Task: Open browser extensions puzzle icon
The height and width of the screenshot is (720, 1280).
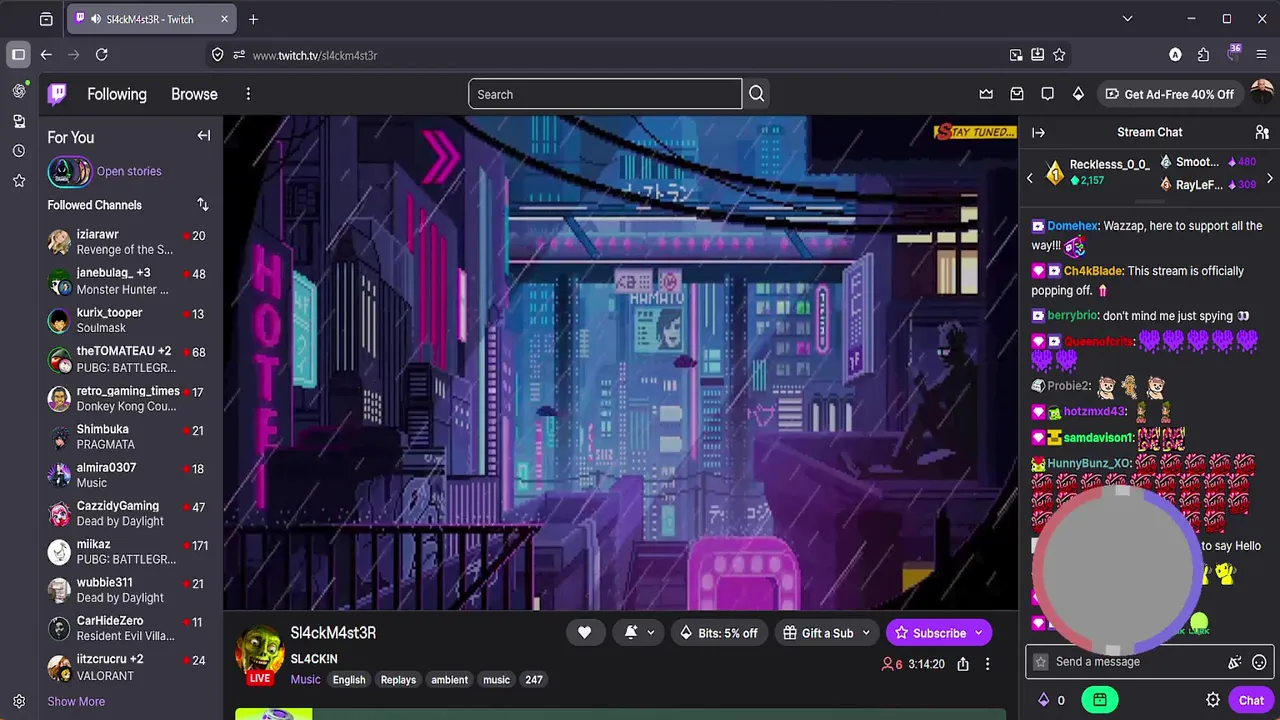Action: (x=1203, y=55)
